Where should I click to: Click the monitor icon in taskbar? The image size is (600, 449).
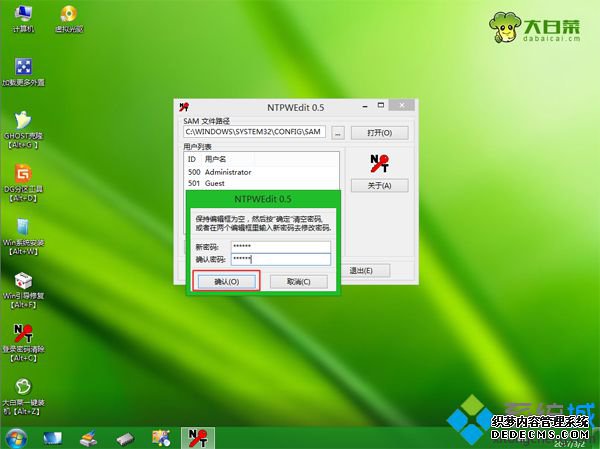point(52,438)
